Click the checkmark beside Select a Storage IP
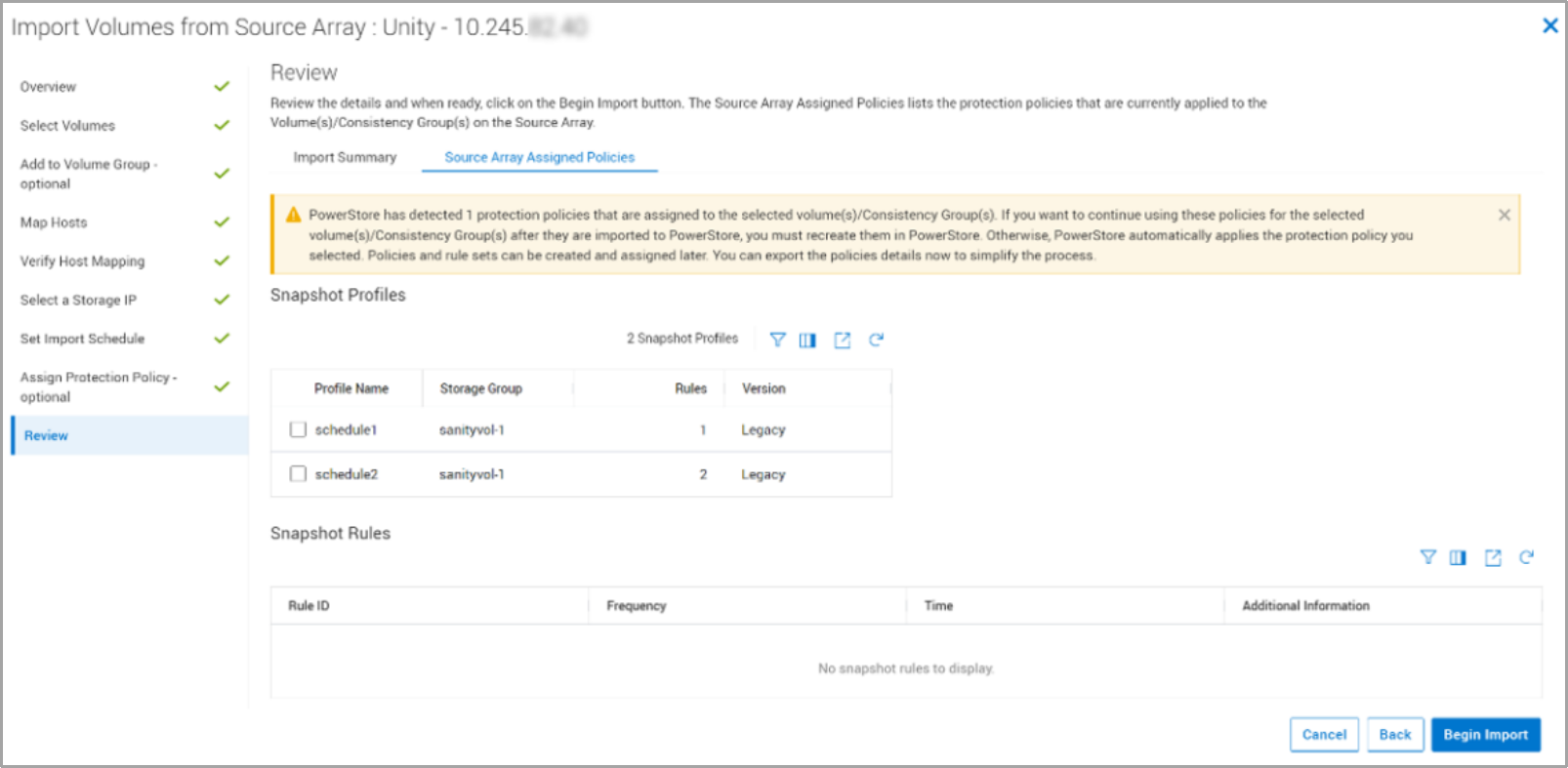 point(222,300)
